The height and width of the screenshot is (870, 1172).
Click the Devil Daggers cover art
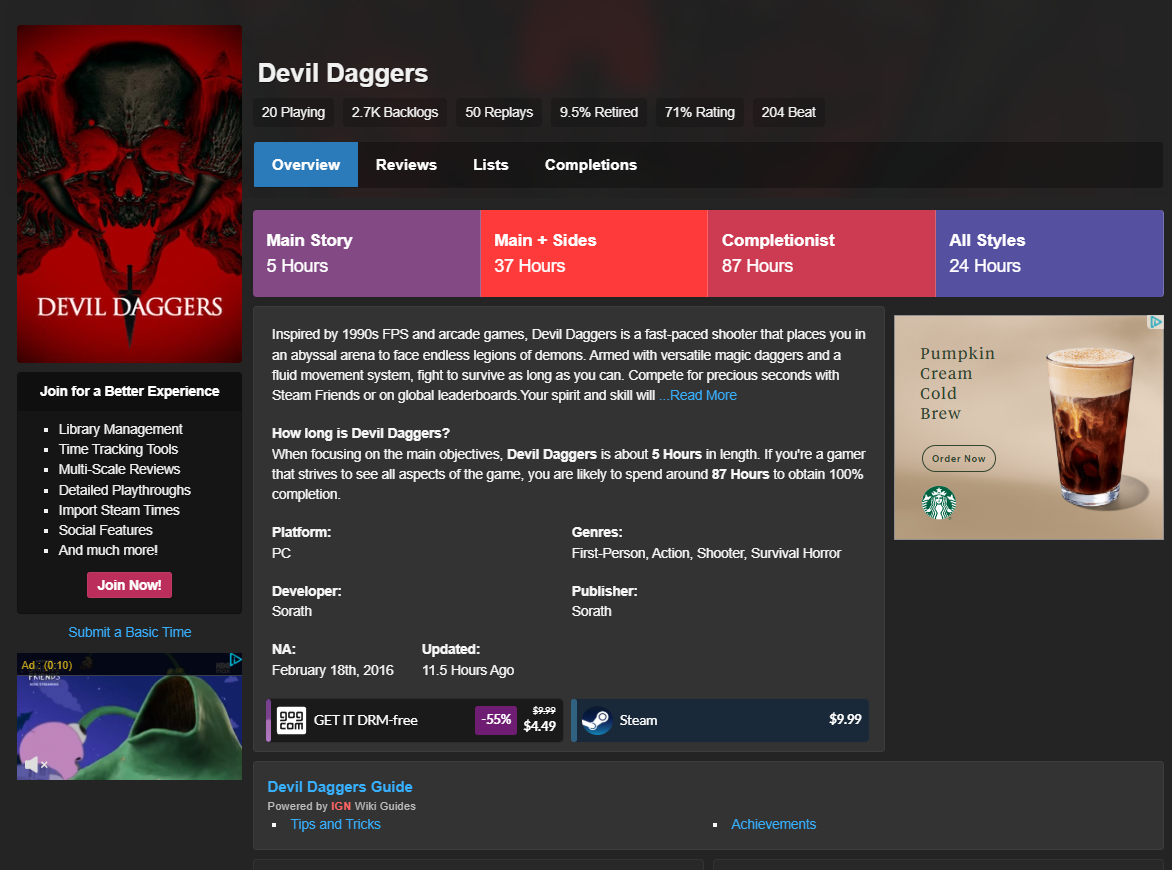(x=129, y=194)
